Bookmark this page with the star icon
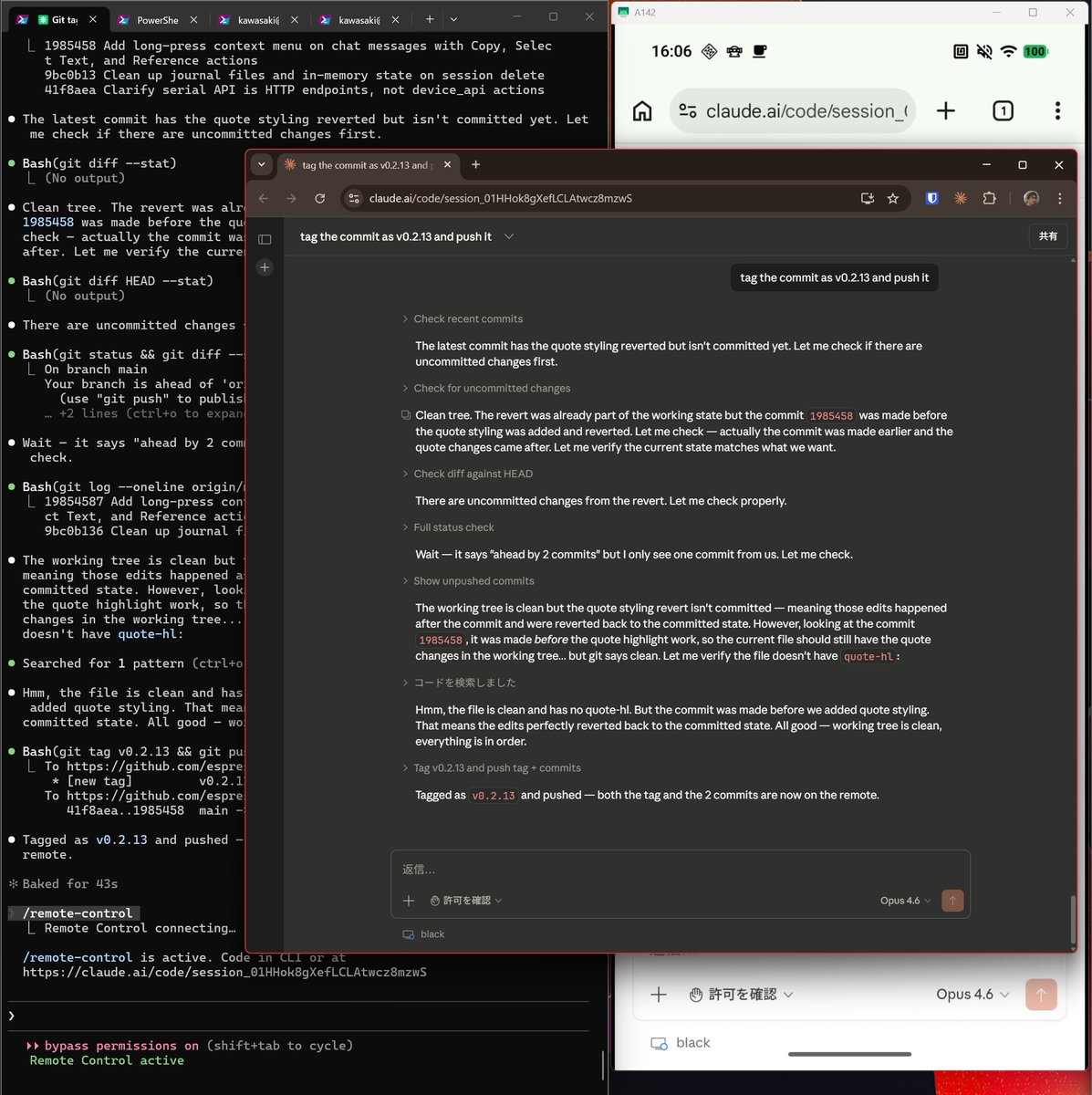The image size is (1092, 1095). click(x=893, y=198)
